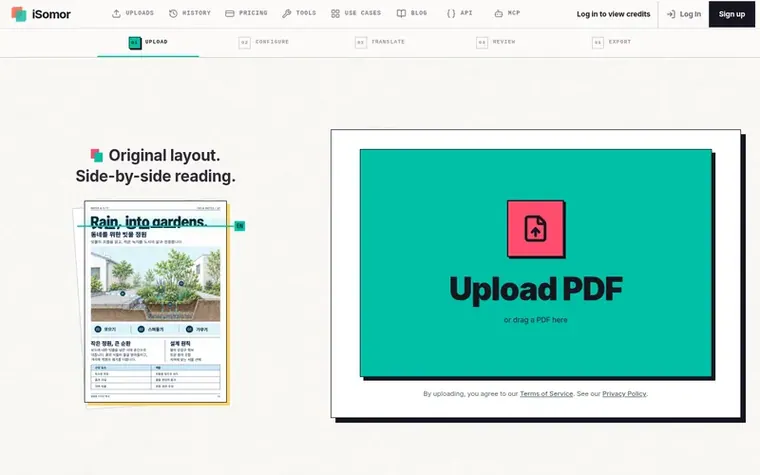The image size is (760, 475).
Task: Go to step 02 Configure
Action: coord(264,42)
